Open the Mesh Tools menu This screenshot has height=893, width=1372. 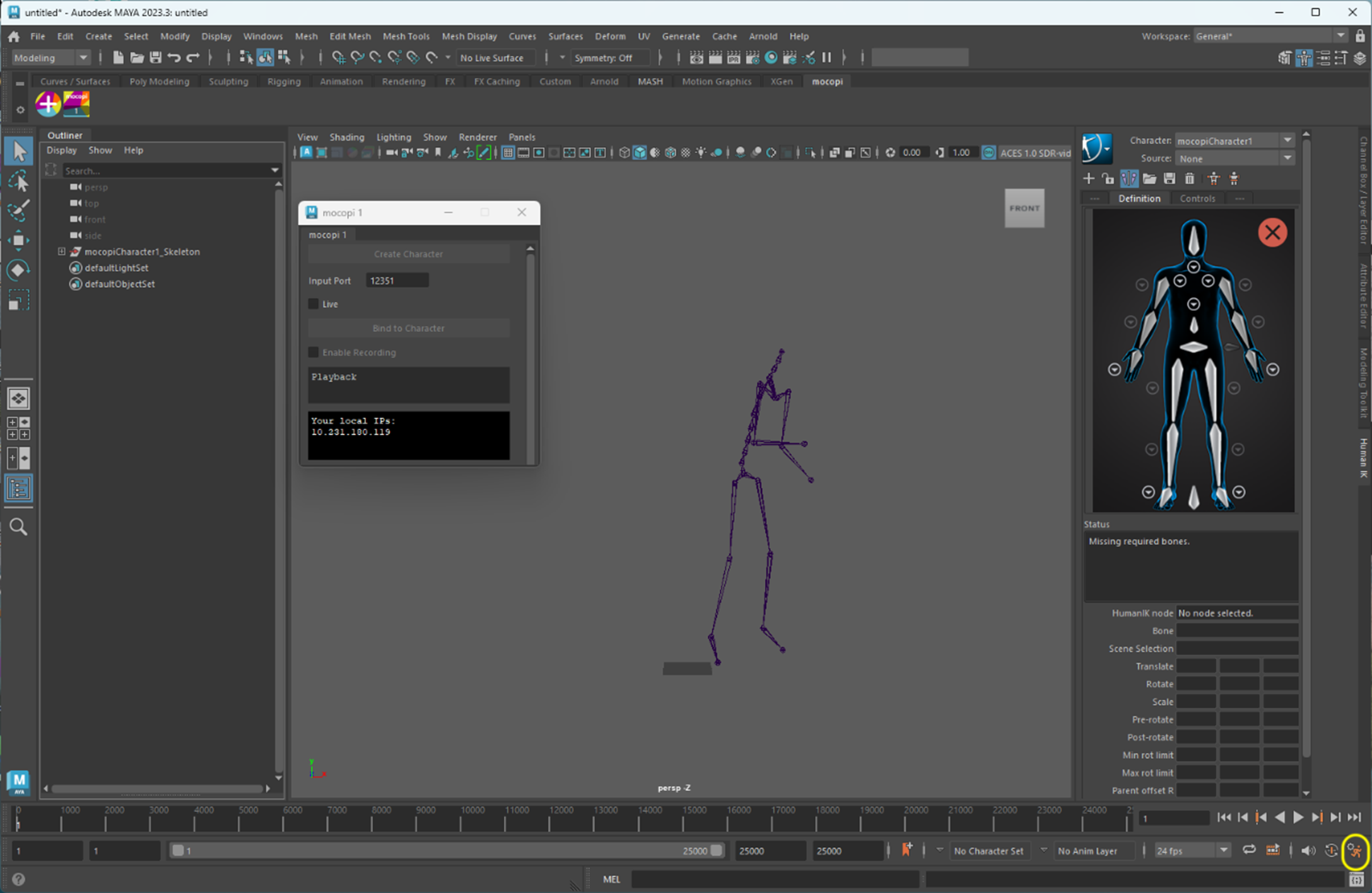click(x=406, y=36)
